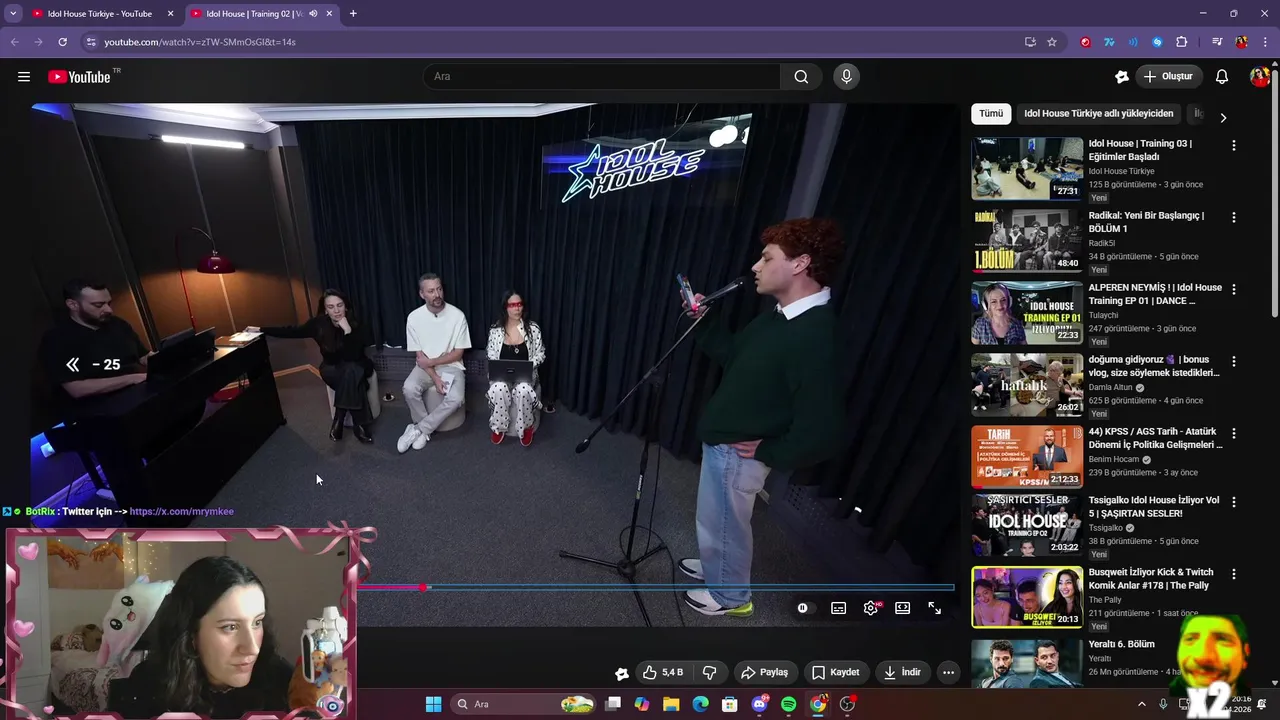Viewport: 1280px width, 720px height.
Task: Enter fullscreen mode in player
Action: [x=935, y=608]
